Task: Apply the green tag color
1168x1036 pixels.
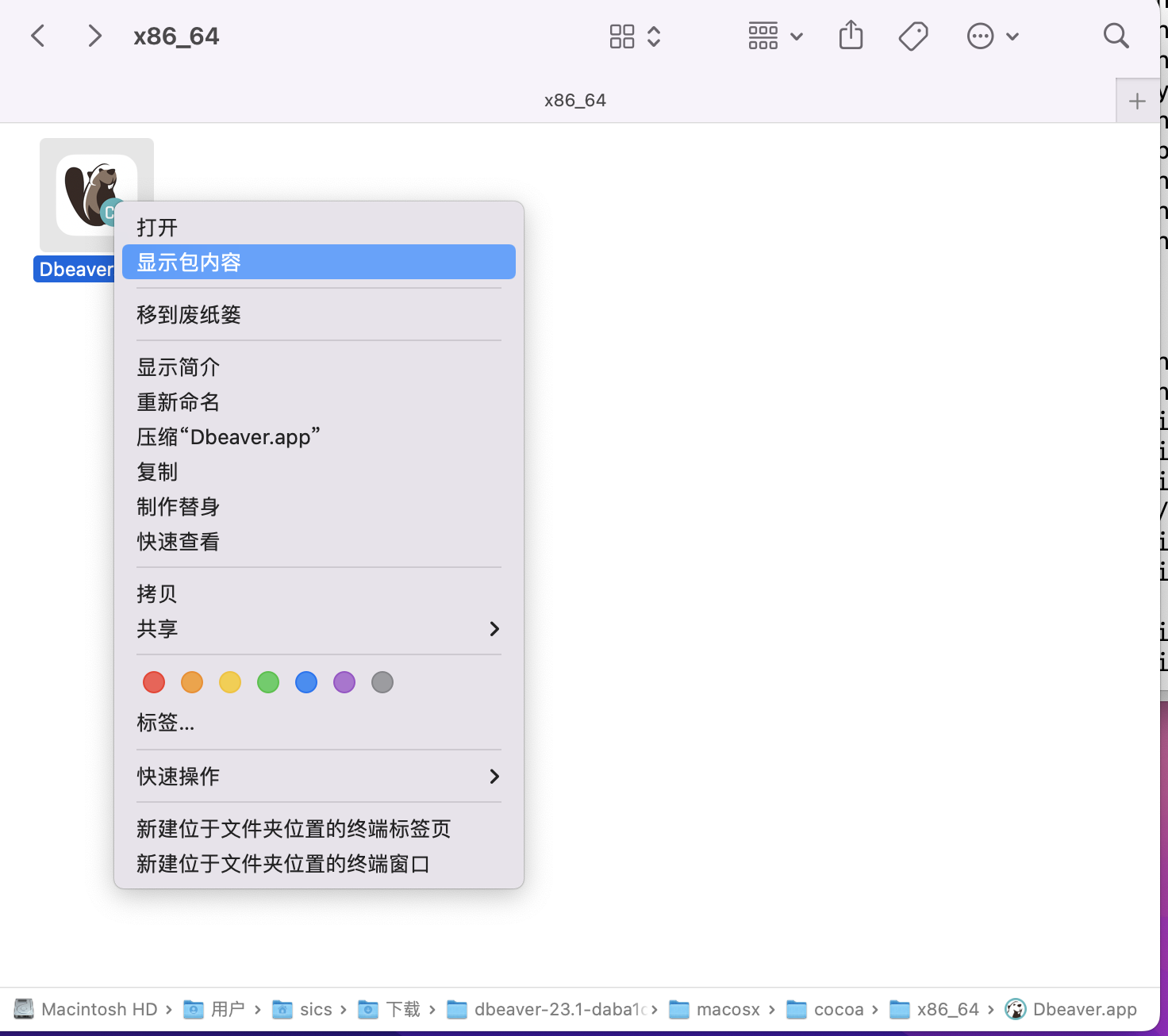Action: 268,682
